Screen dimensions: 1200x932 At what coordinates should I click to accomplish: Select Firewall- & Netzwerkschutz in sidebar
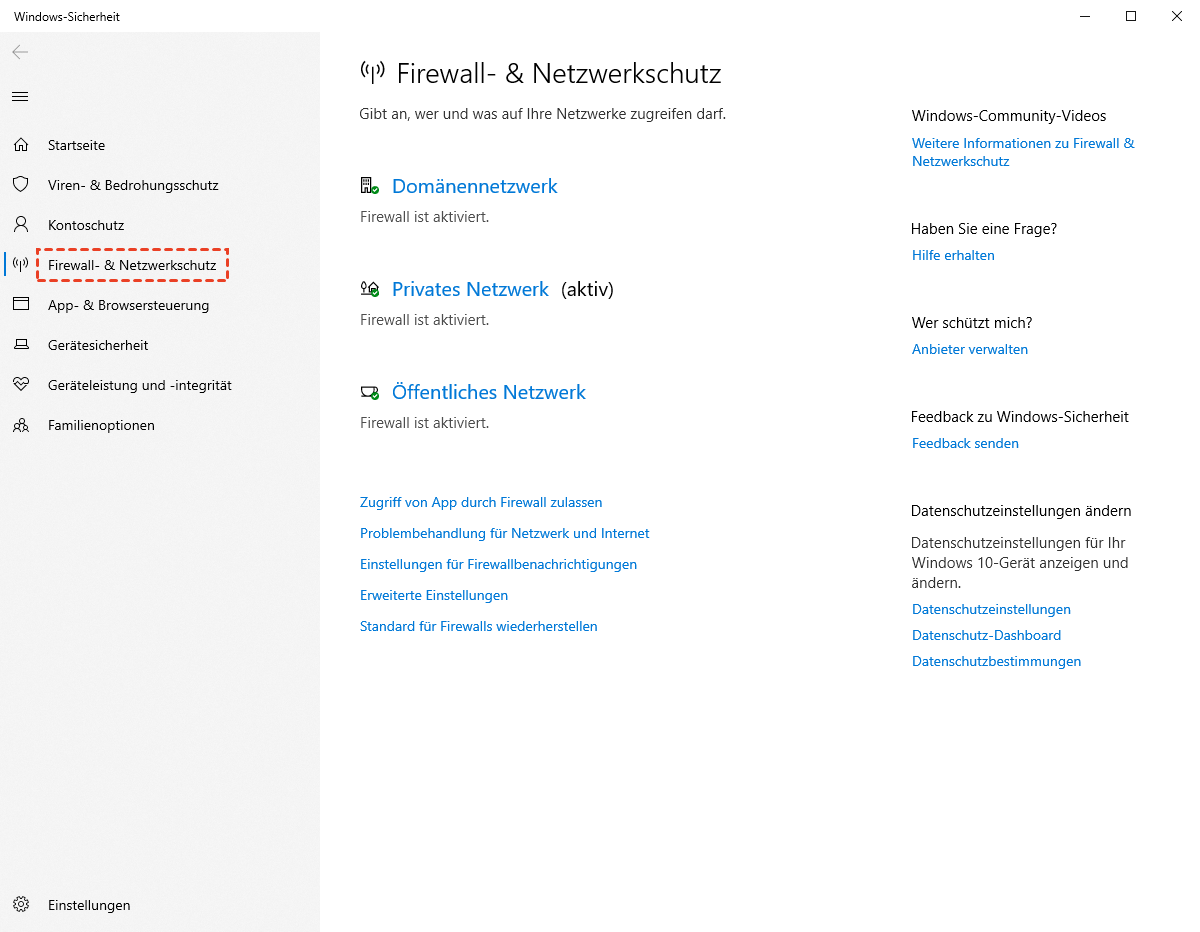pos(132,265)
